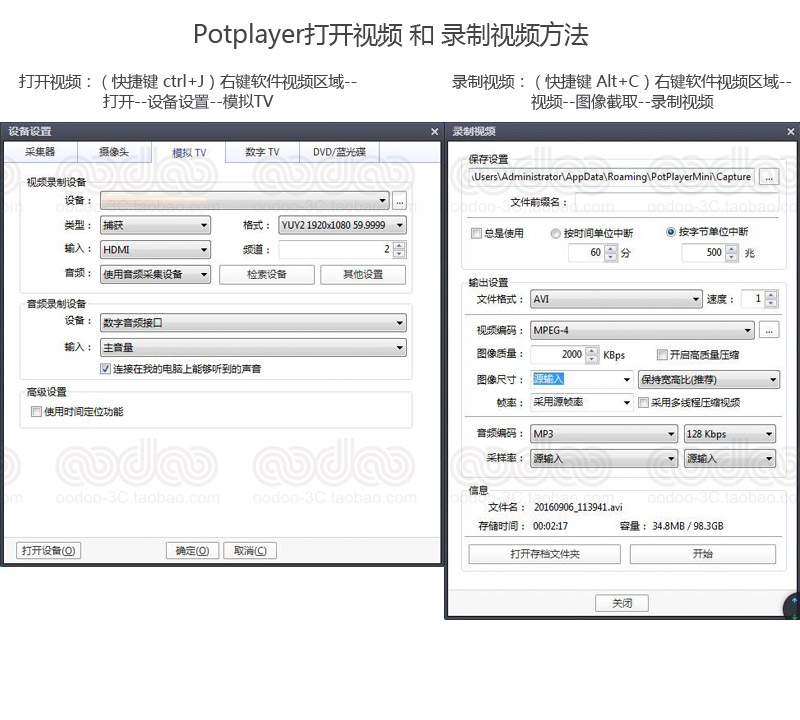Increase the 速度 value
Screen dimensions: 800x720
click(771, 295)
